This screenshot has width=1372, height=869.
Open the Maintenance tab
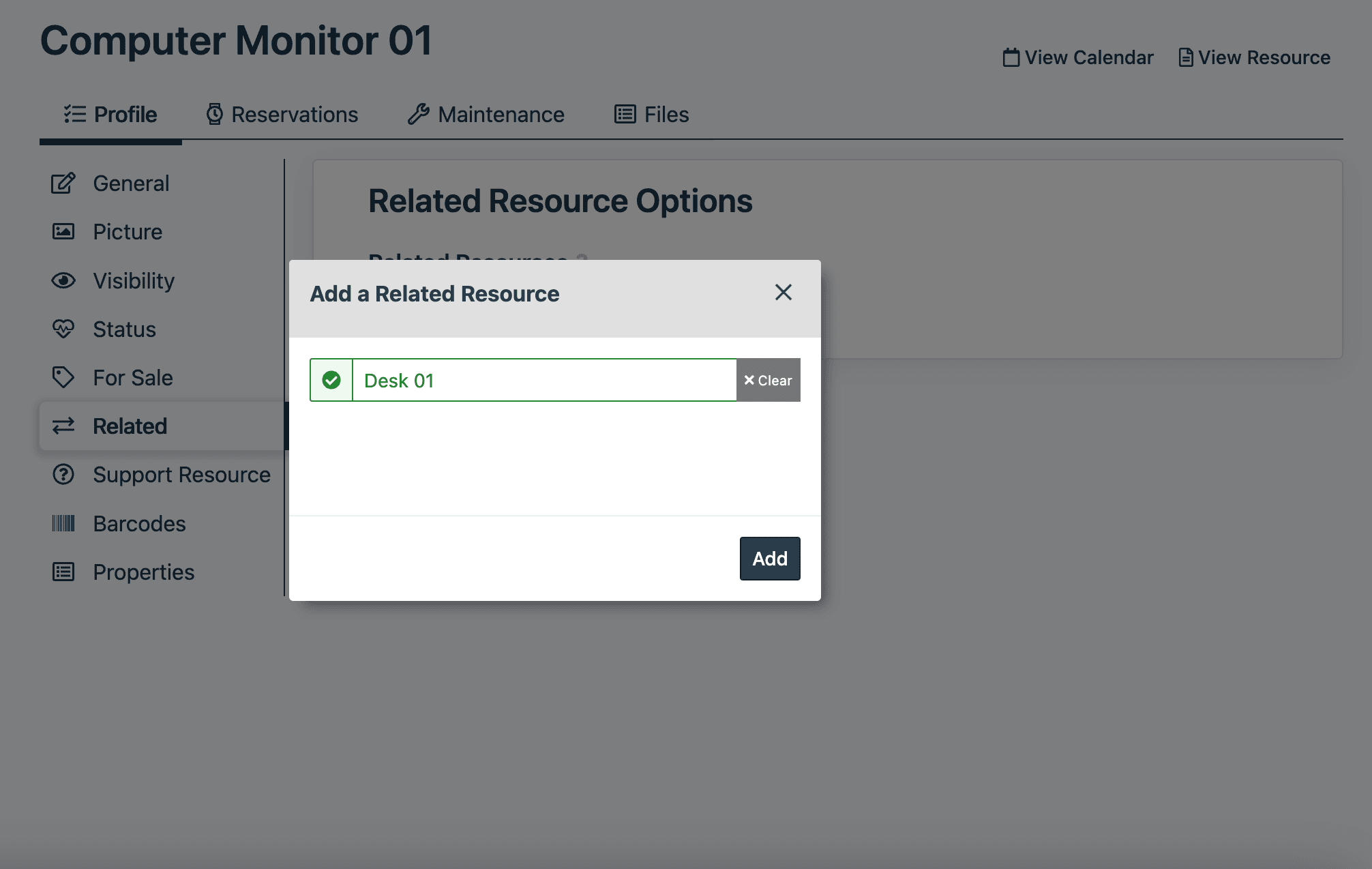point(486,115)
